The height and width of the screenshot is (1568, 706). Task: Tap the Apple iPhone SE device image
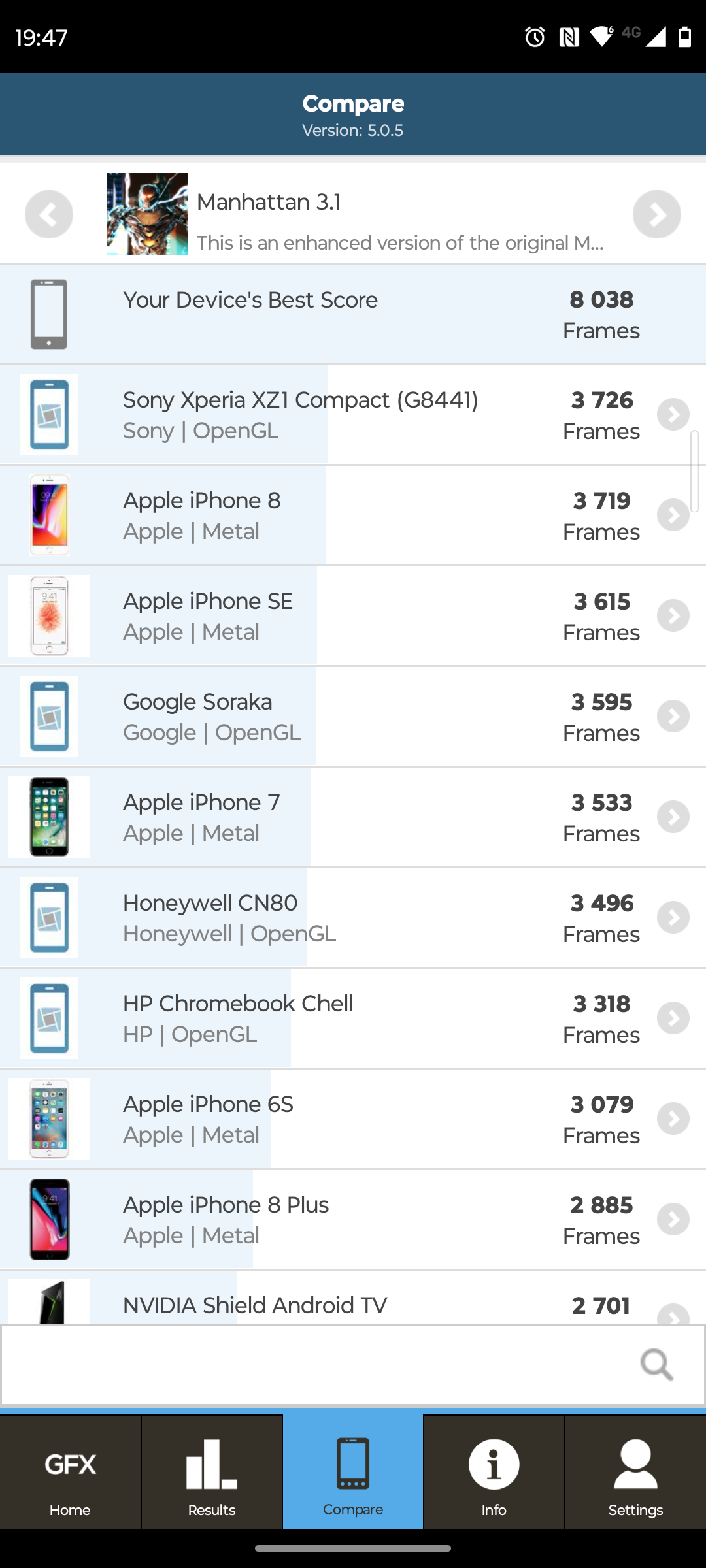pos(50,615)
